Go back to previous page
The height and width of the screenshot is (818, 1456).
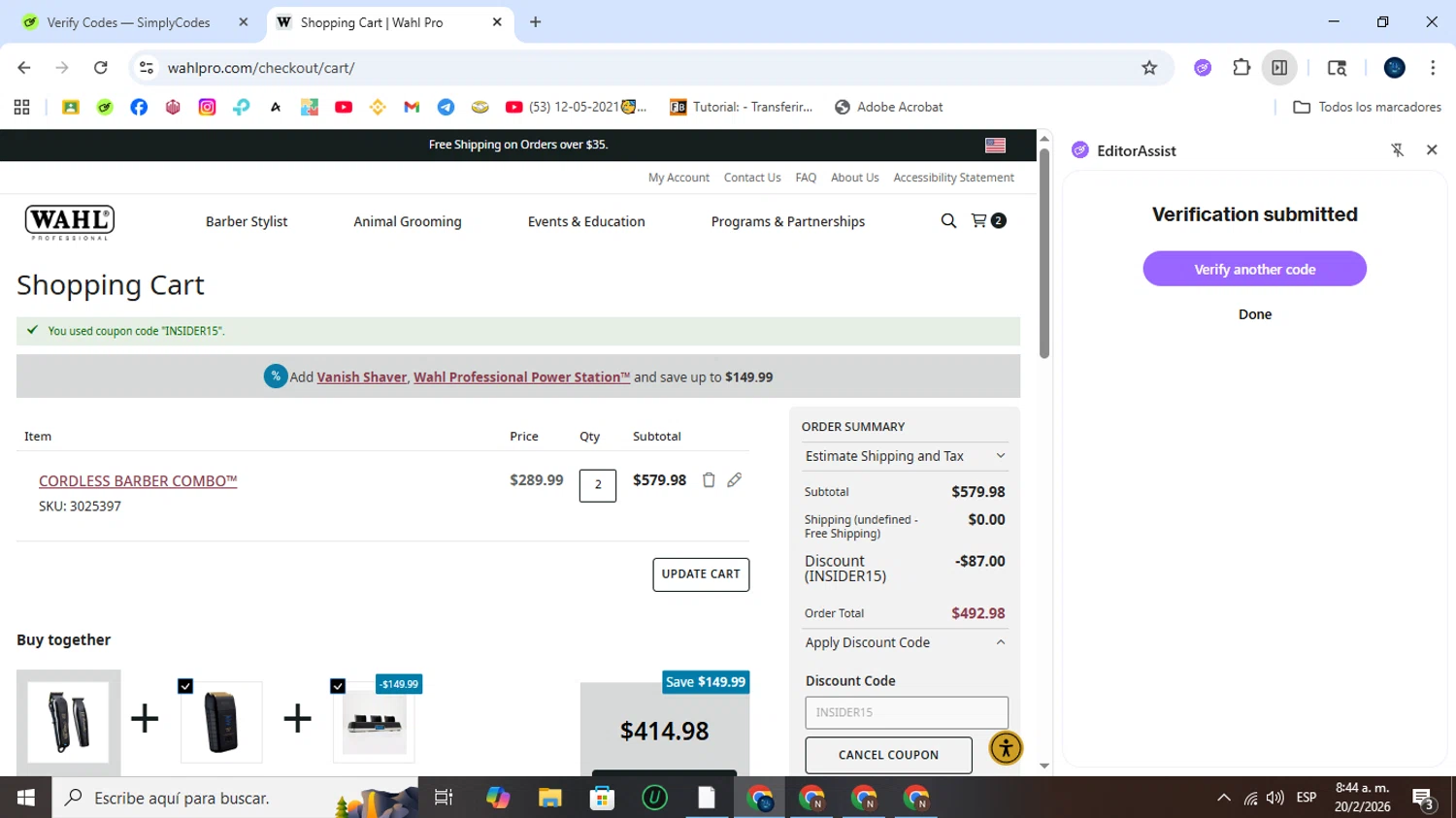coord(24,68)
